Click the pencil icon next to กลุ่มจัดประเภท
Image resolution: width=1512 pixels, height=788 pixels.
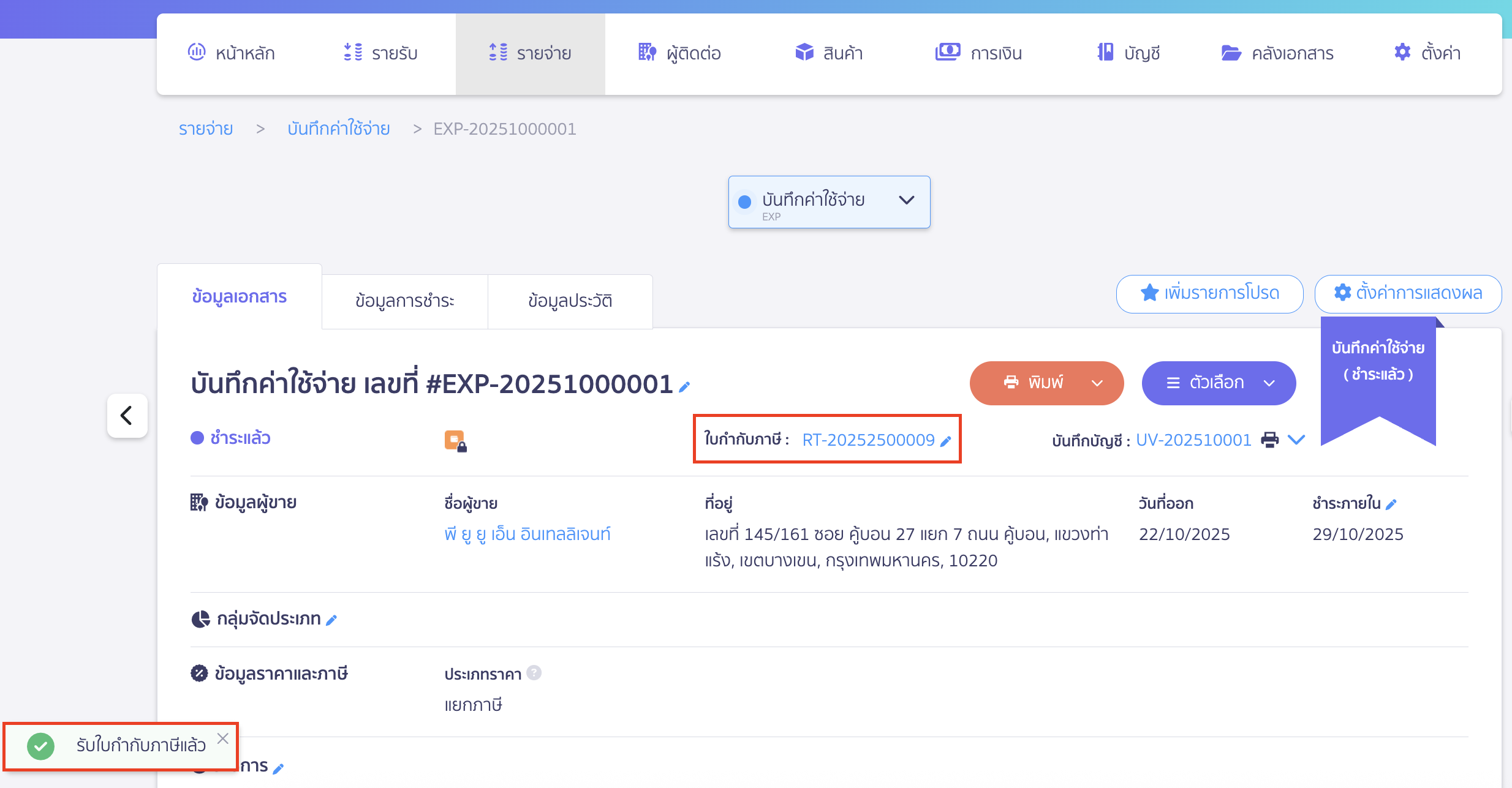[x=331, y=620]
